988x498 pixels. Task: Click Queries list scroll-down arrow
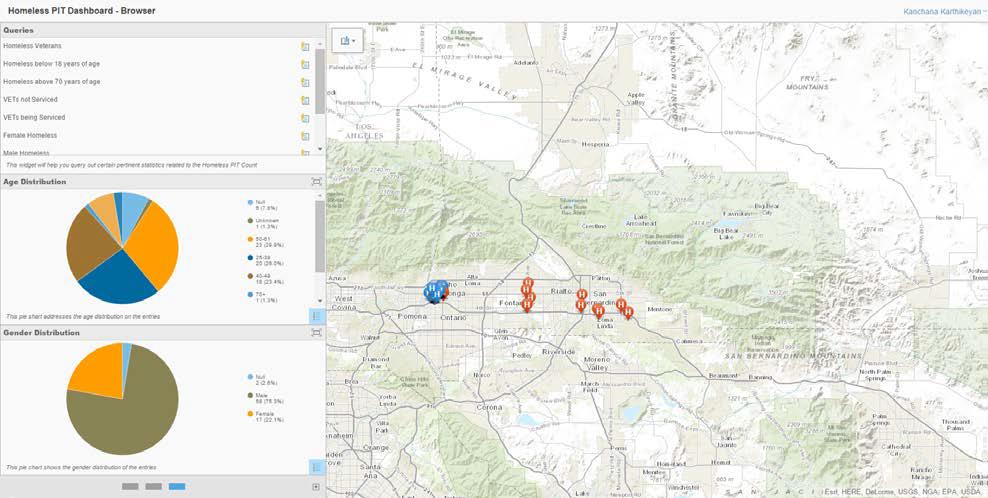[320, 149]
